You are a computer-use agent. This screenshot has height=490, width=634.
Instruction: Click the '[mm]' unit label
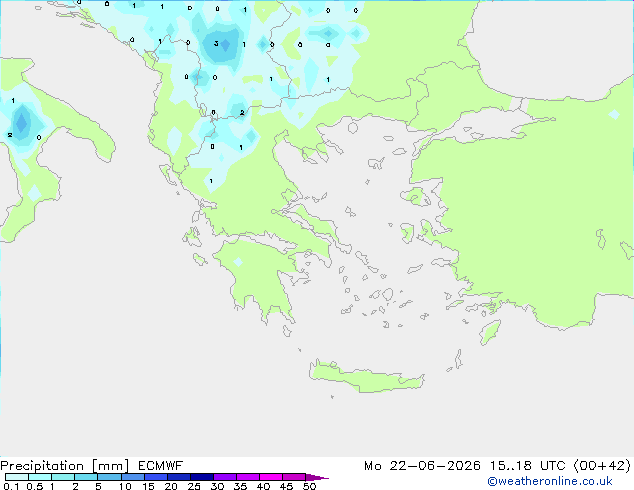click(110, 466)
